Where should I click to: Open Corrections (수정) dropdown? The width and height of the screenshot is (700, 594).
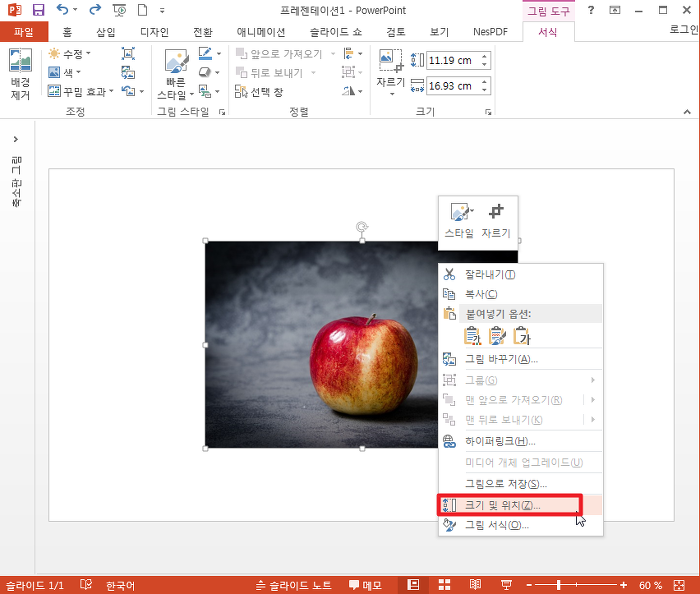click(70, 54)
